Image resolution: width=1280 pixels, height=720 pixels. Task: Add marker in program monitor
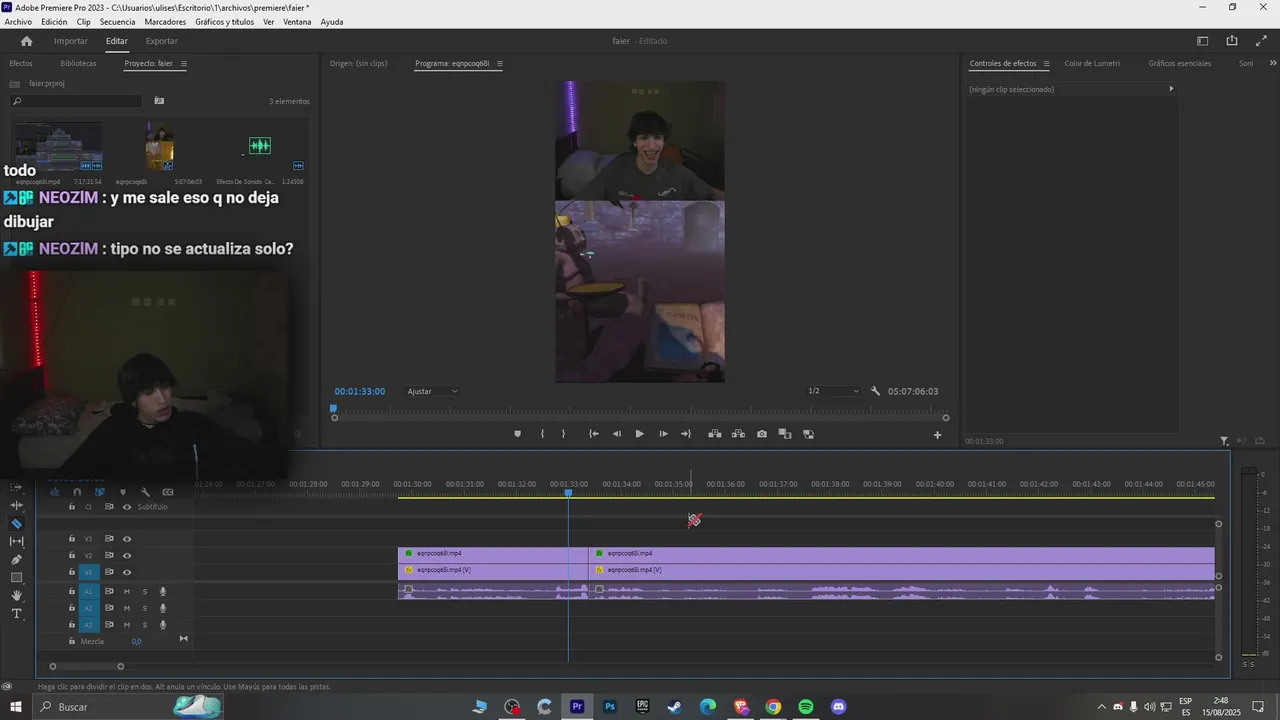[517, 434]
